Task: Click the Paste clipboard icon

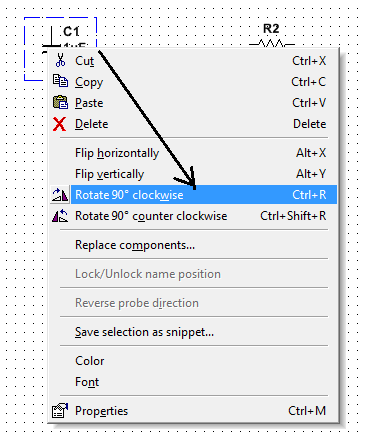Action: 60,102
